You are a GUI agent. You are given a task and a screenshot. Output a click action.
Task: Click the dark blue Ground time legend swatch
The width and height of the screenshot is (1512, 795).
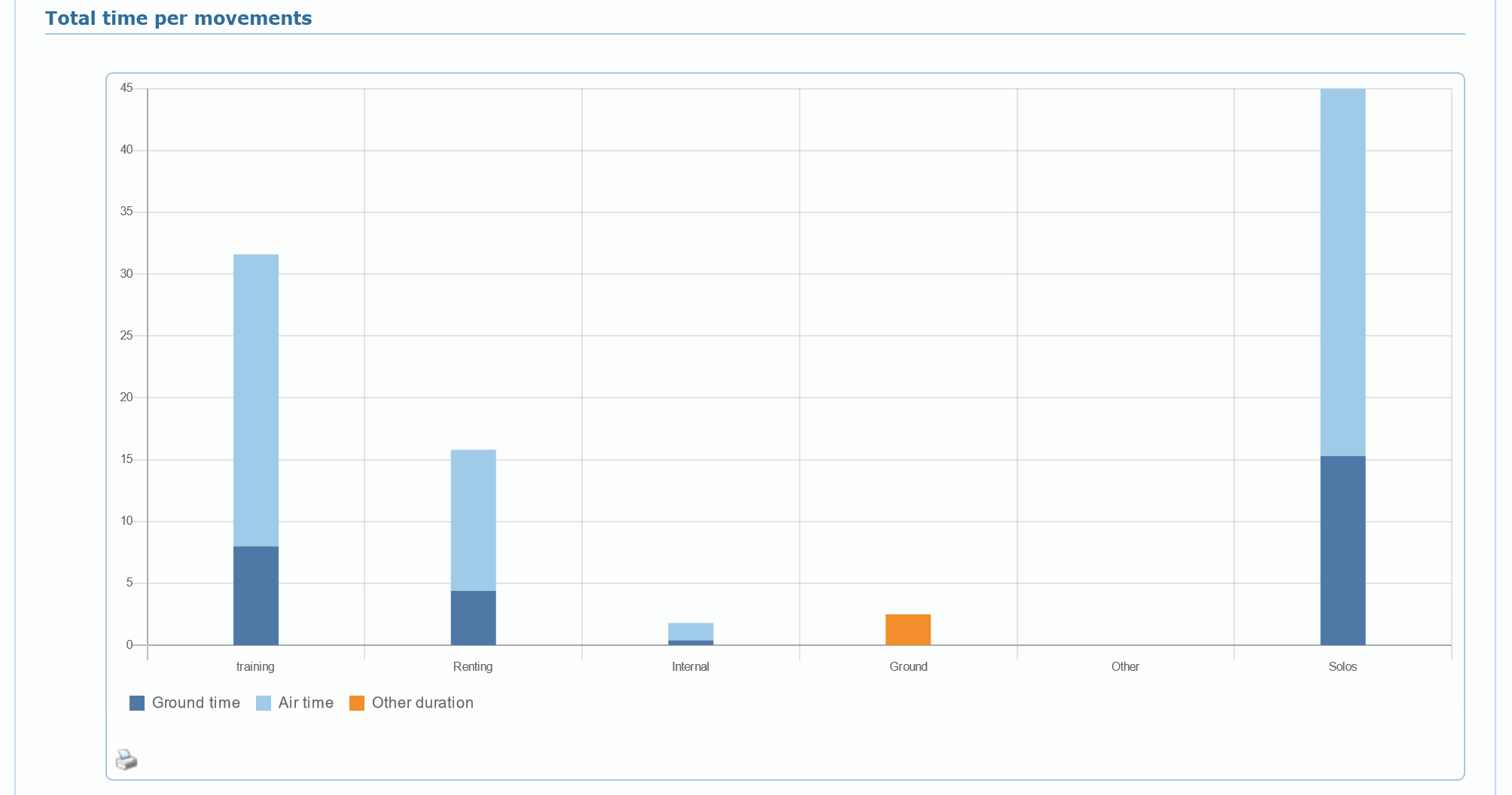click(137, 703)
